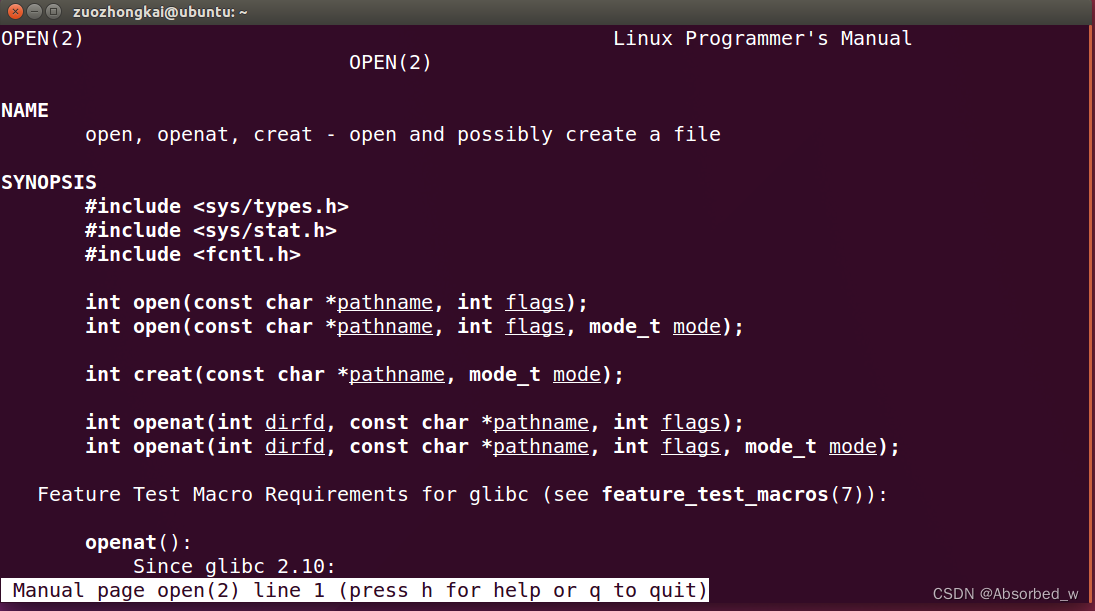The height and width of the screenshot is (611, 1095).
Task: Click the #include <fcntl.h> line
Action: (x=193, y=254)
